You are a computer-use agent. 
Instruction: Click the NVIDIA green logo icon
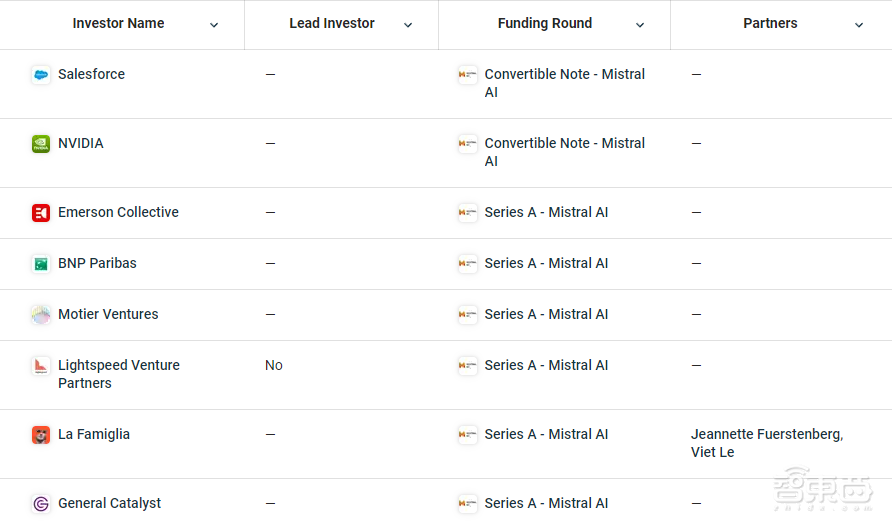(x=41, y=144)
